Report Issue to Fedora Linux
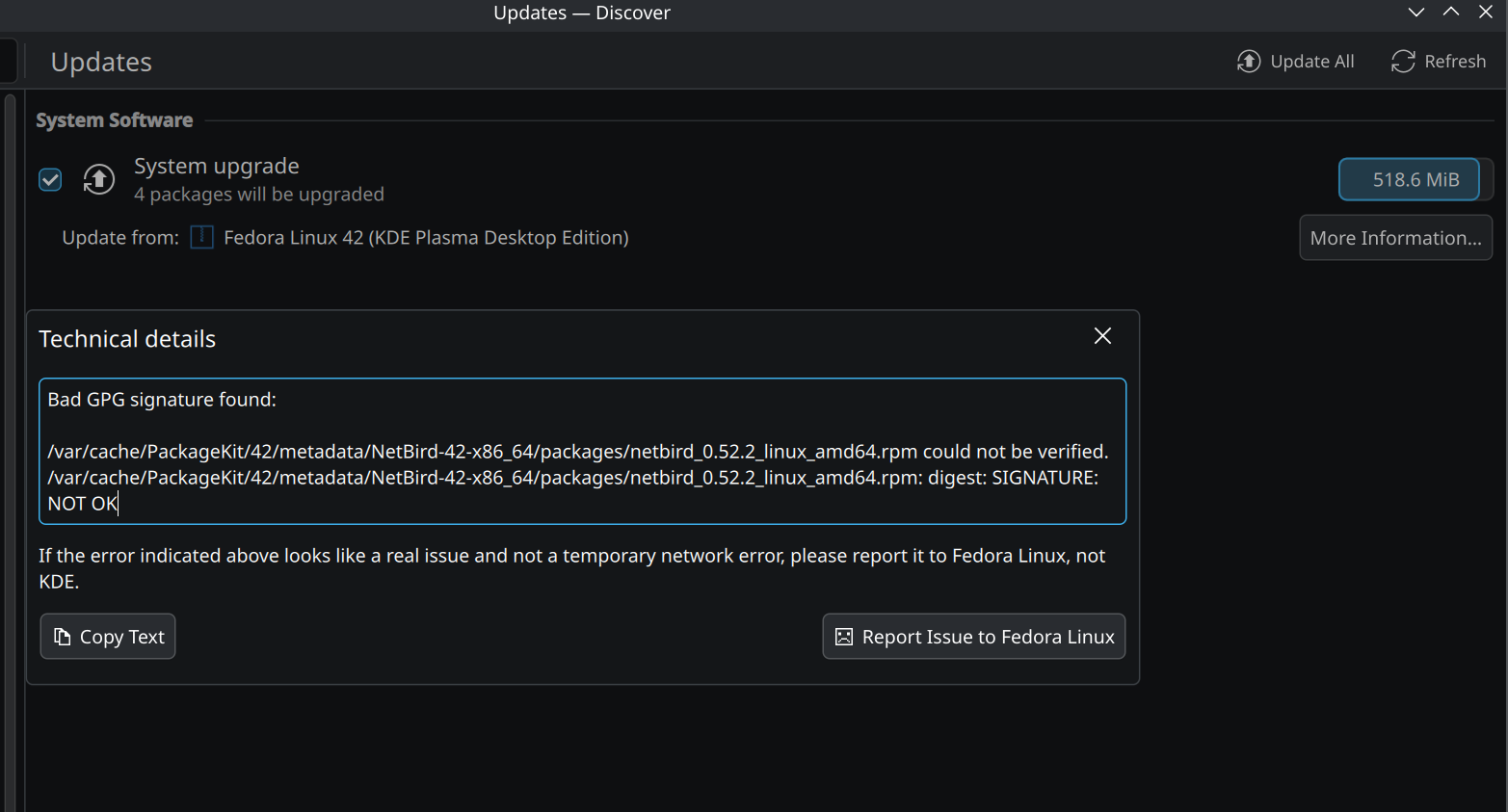This screenshot has height=812, width=1508. 973,637
